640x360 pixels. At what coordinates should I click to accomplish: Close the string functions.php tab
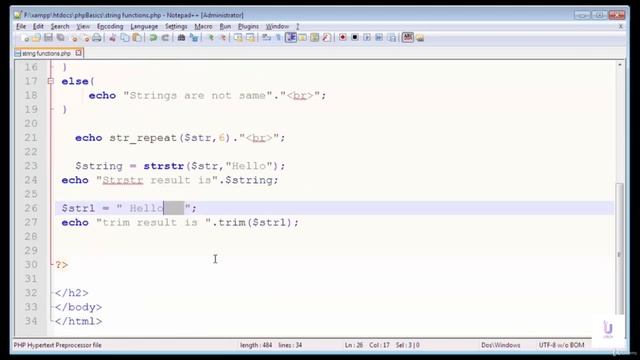pyautogui.click(x=78, y=53)
